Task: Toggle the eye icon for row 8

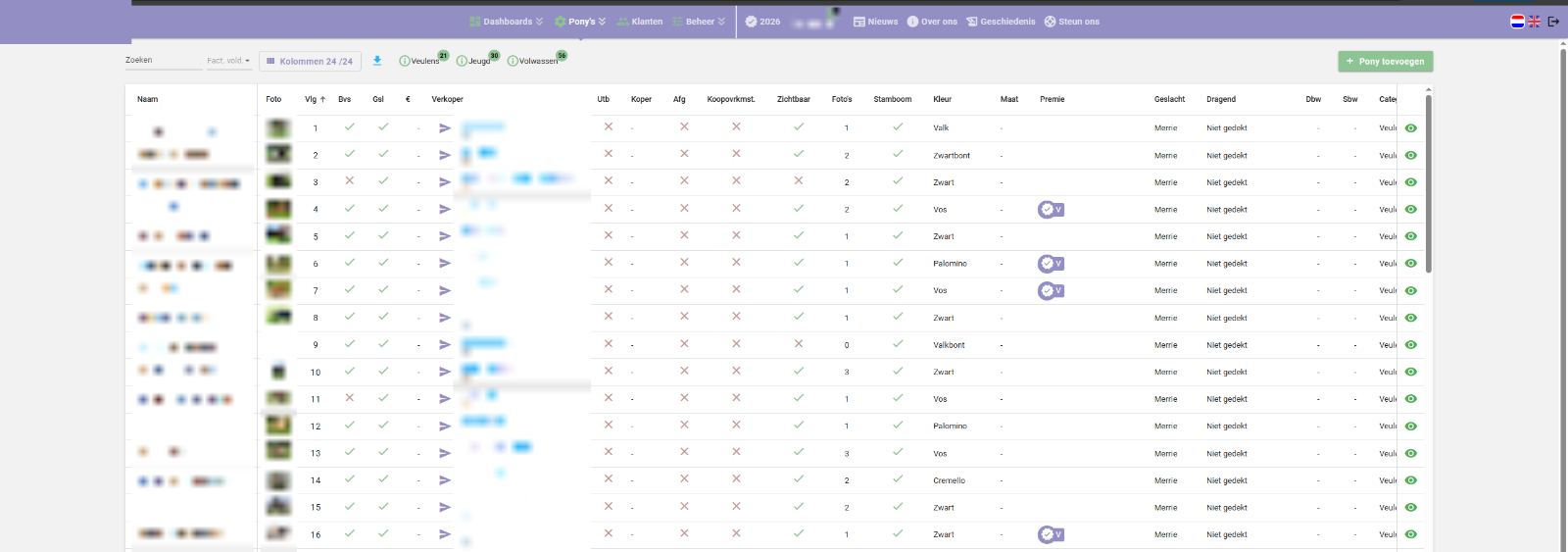Action: 1411,318
